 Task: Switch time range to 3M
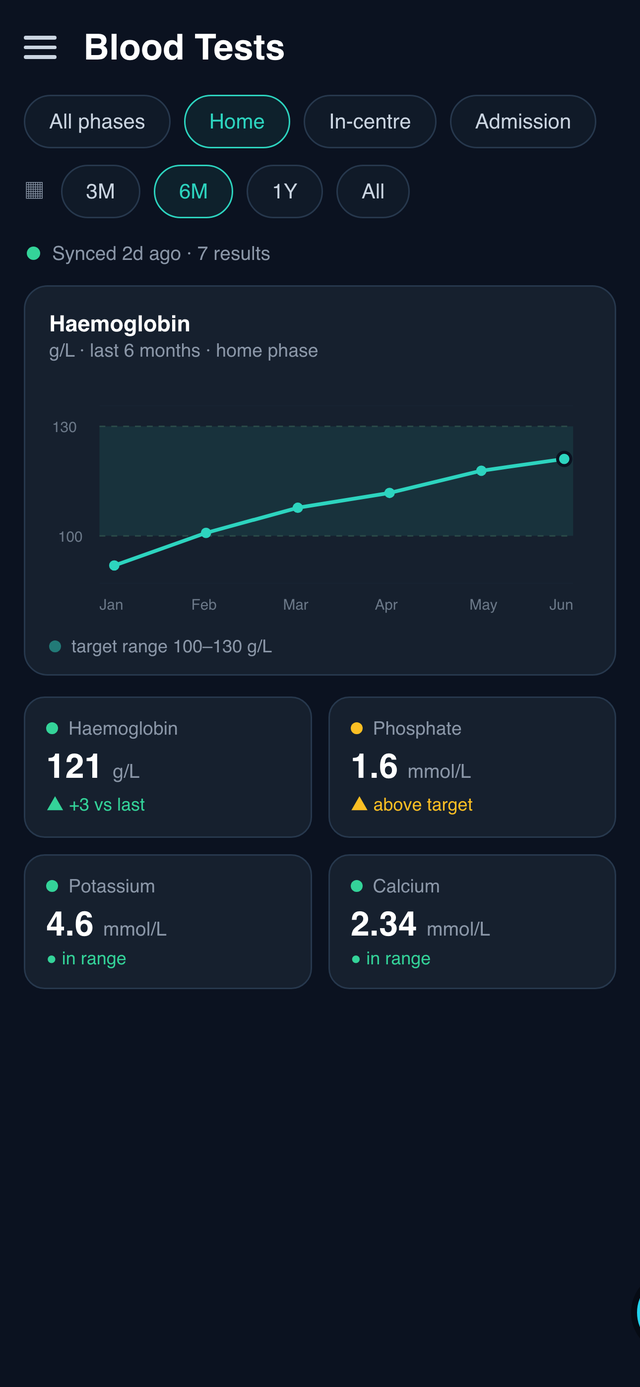click(x=100, y=191)
